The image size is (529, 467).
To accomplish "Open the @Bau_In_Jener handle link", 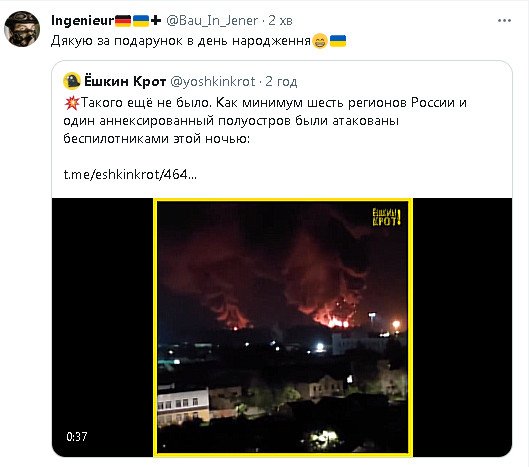I will coord(212,21).
